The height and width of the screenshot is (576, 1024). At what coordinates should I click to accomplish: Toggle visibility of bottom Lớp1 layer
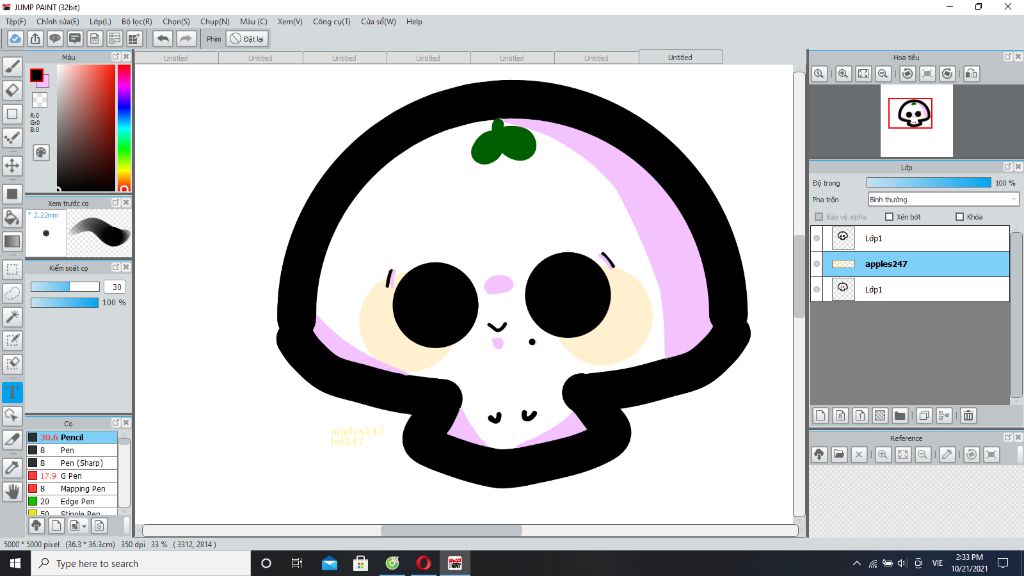[817, 289]
